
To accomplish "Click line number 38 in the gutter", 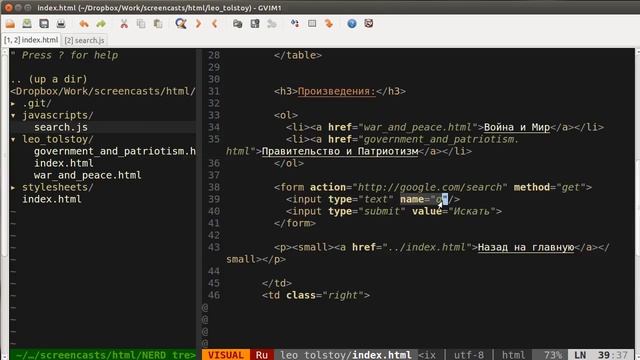I will point(214,187).
